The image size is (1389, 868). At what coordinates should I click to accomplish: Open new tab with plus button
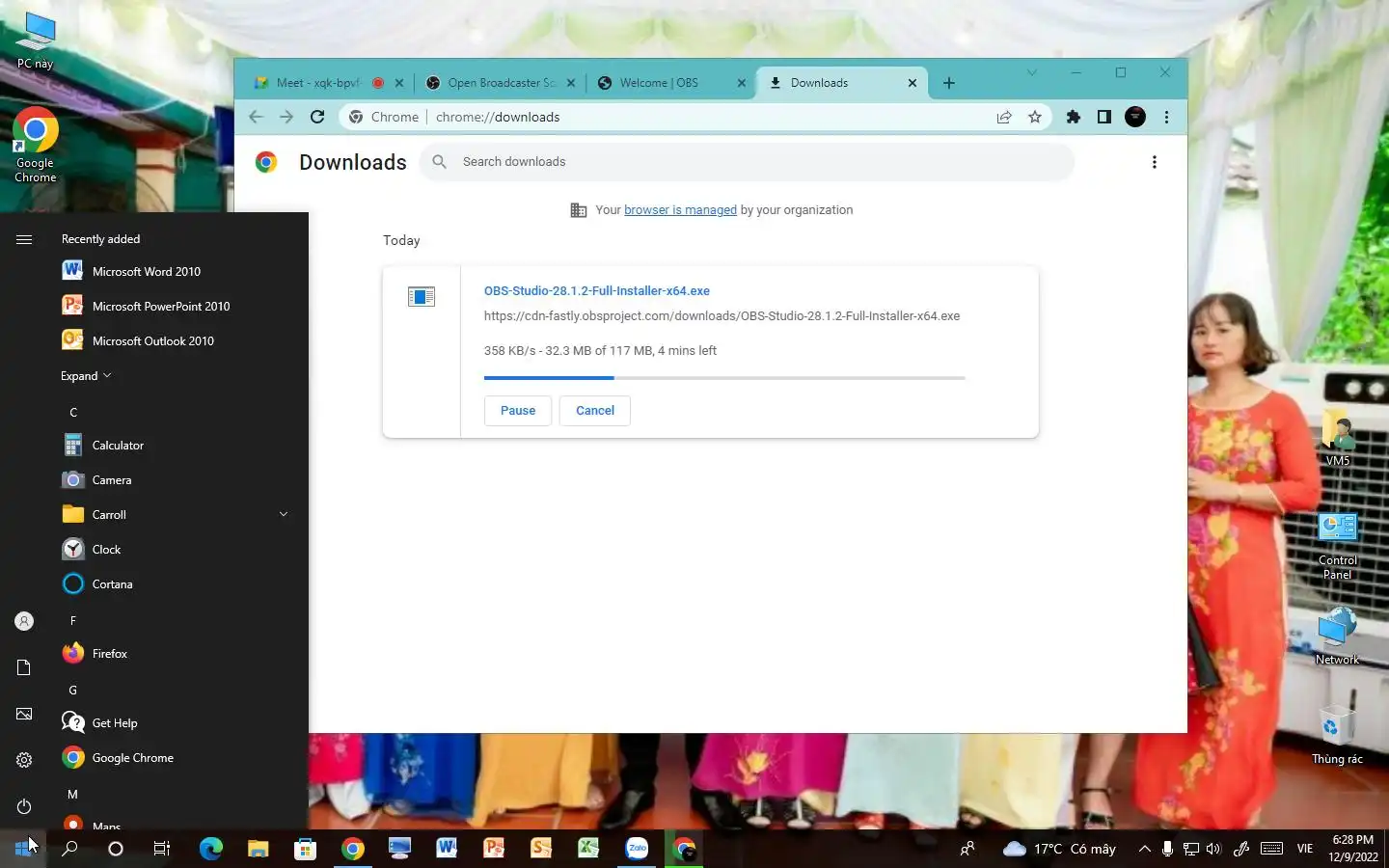click(949, 83)
